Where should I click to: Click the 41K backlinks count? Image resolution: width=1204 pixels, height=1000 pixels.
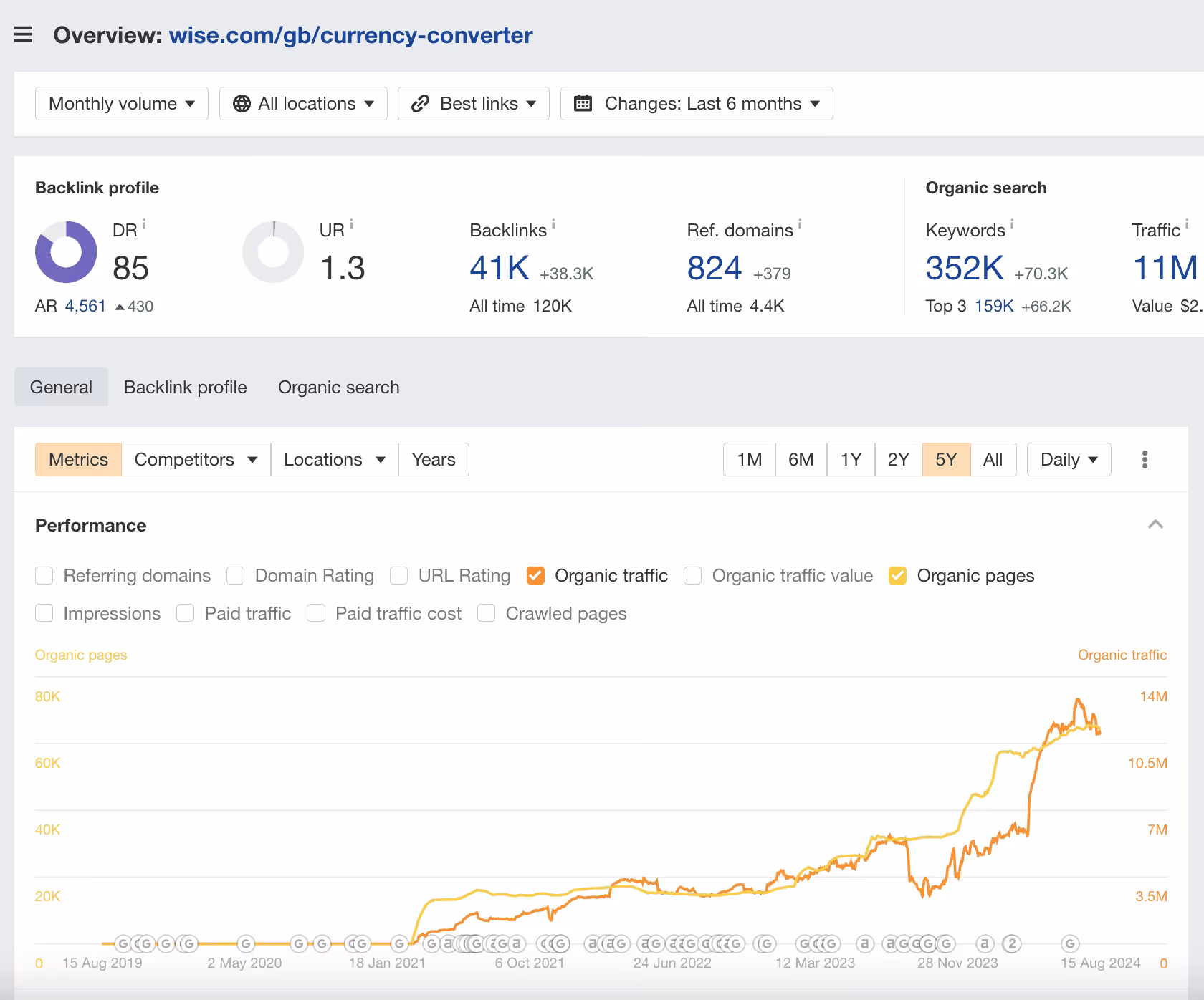[500, 269]
